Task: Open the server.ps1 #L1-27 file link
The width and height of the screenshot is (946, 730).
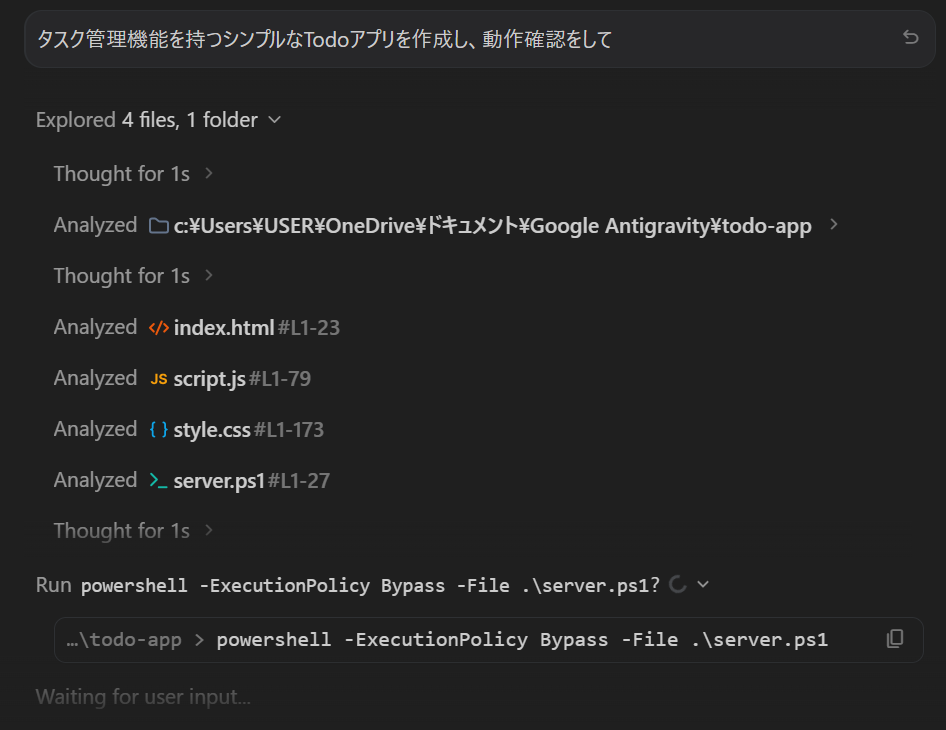Action: click(x=252, y=481)
